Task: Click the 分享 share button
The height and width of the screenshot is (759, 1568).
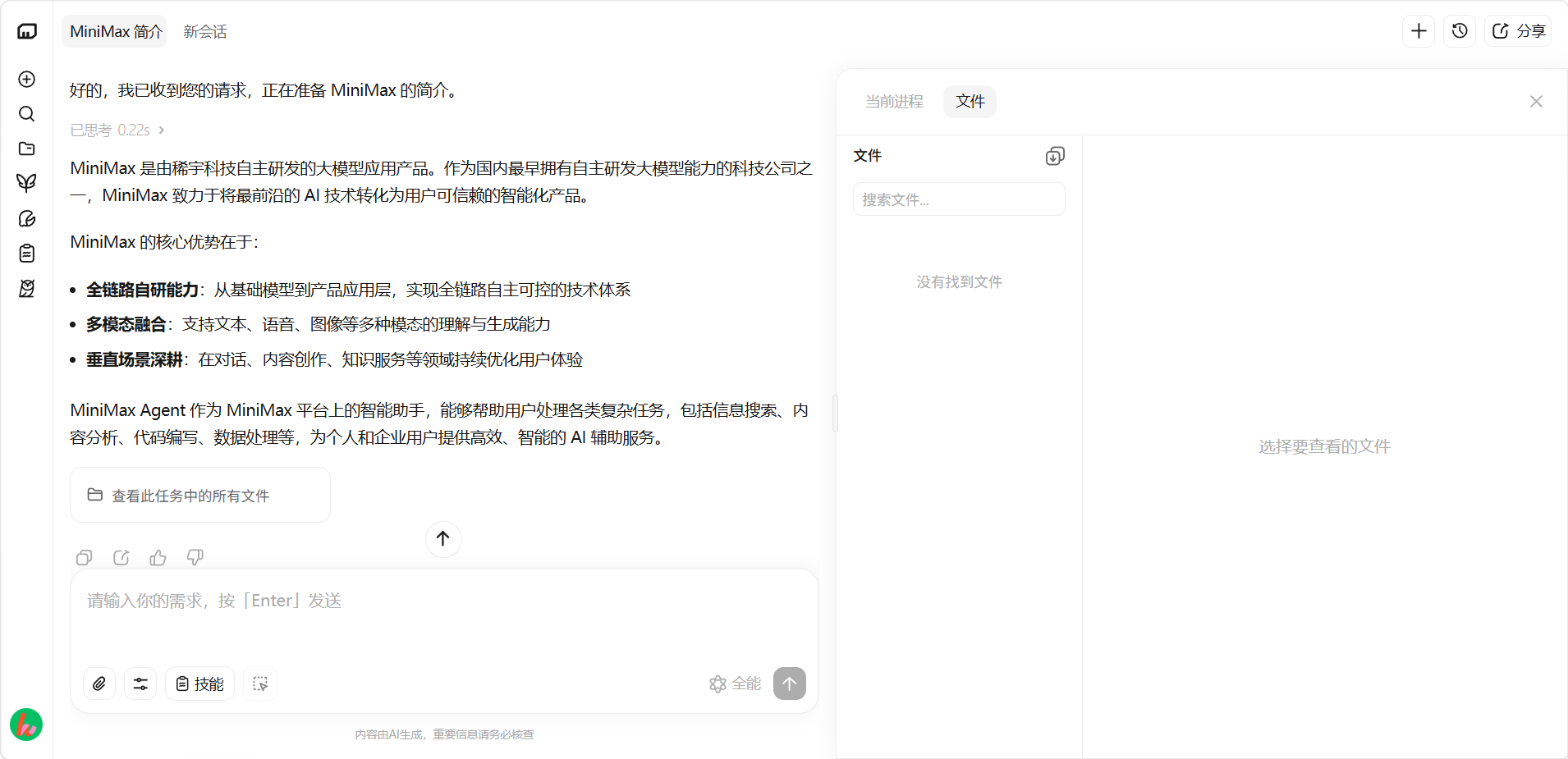Action: (1518, 31)
